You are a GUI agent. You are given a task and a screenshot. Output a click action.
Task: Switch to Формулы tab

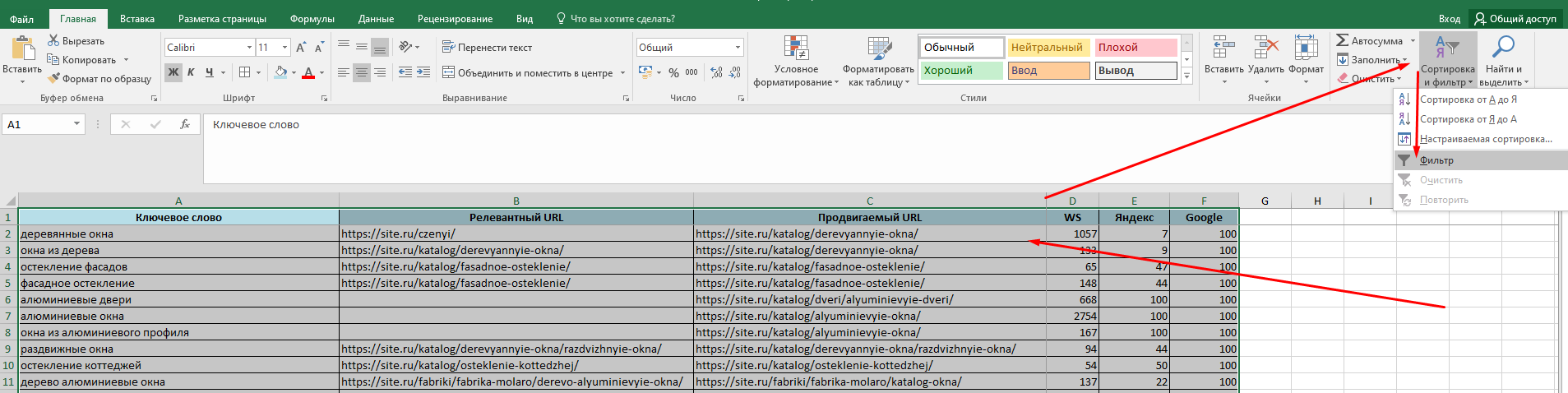pyautogui.click(x=312, y=18)
